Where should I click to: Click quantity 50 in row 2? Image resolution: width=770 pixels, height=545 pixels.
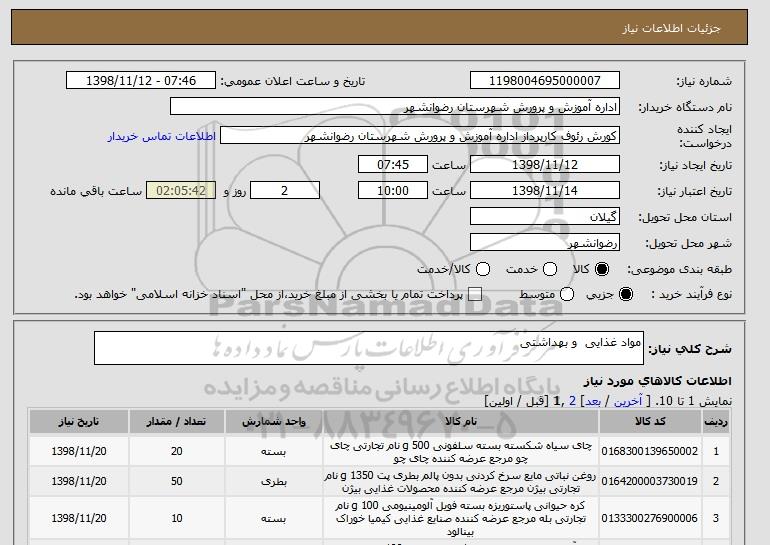[177, 481]
